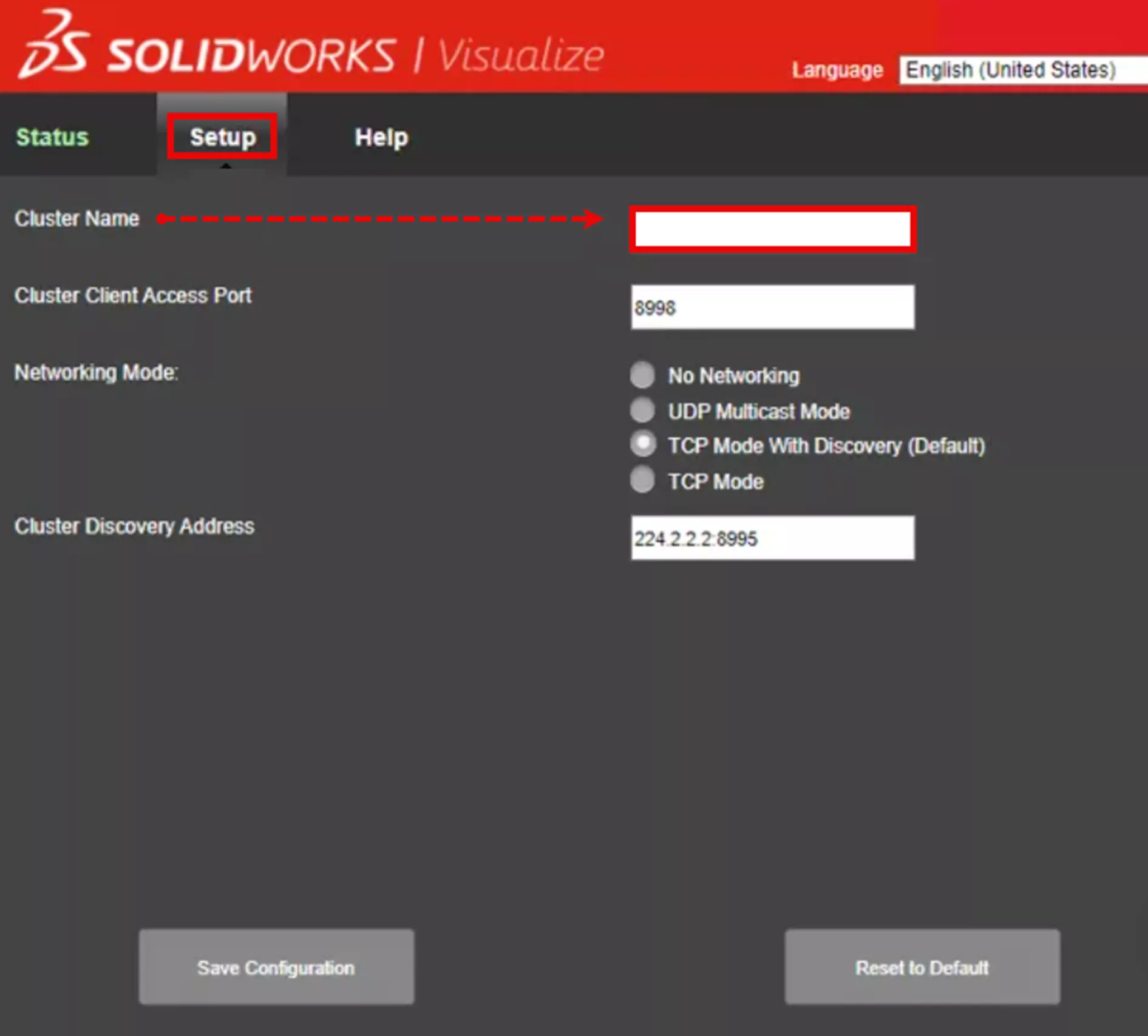This screenshot has width=1148, height=1036.
Task: Click the Cluster Name input field
Action: (x=772, y=229)
